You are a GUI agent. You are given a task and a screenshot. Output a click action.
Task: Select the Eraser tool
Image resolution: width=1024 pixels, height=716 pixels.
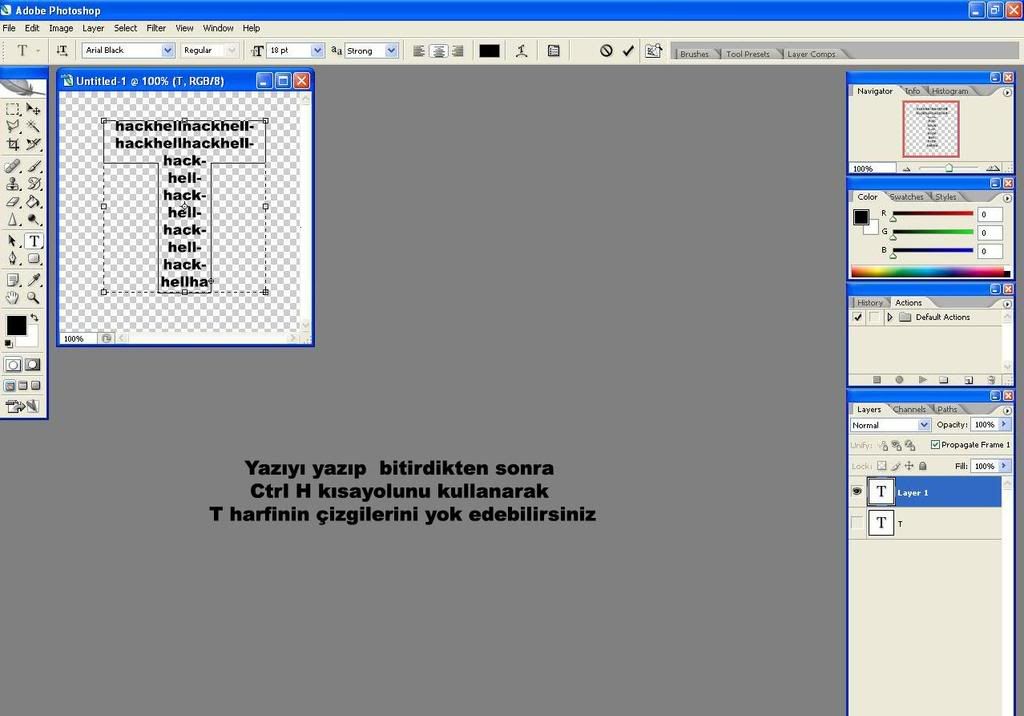[x=13, y=202]
